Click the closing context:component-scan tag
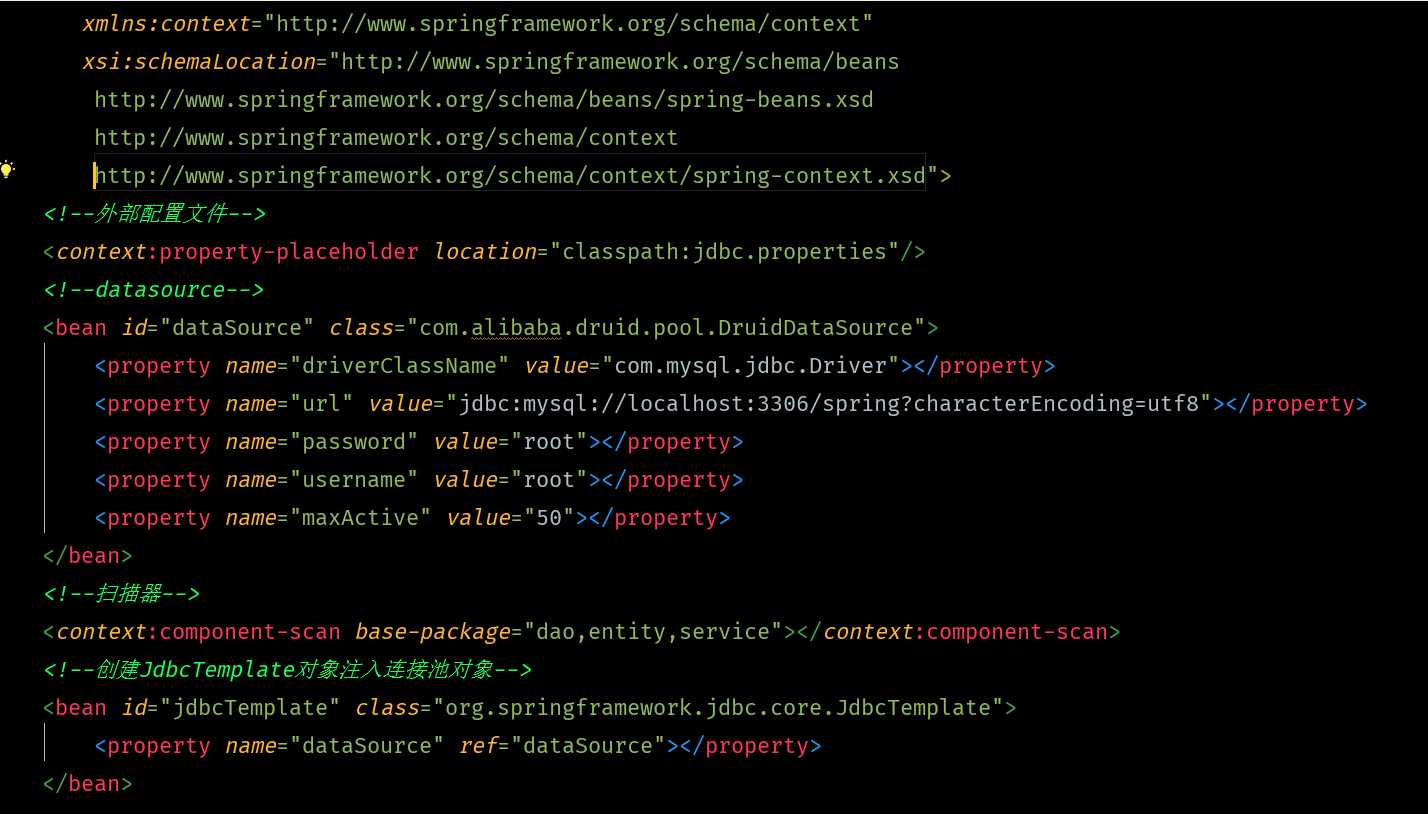The image size is (1428, 814). tap(958, 631)
